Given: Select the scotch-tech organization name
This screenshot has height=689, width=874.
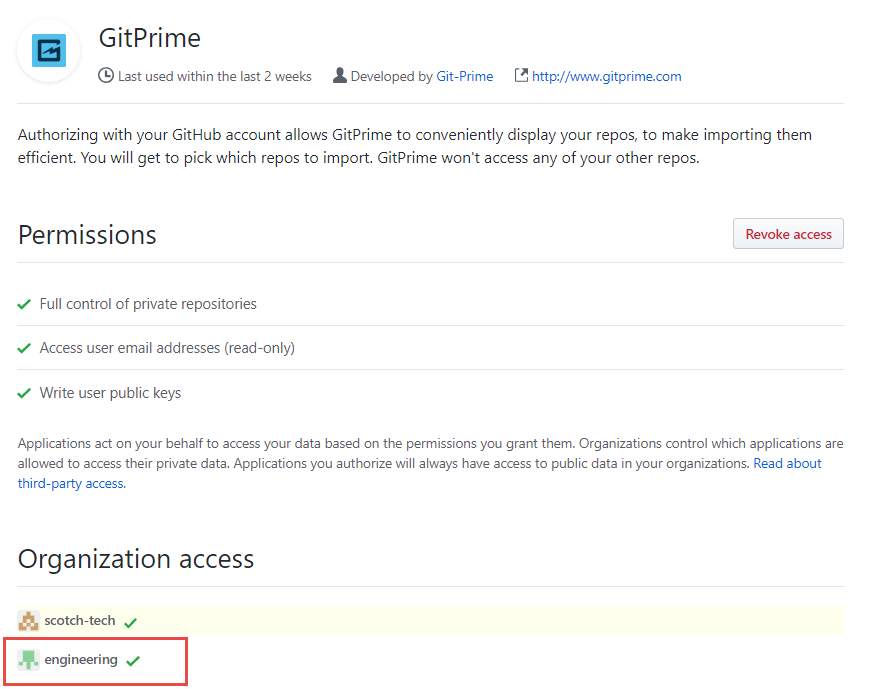Looking at the screenshot, I should (80, 620).
